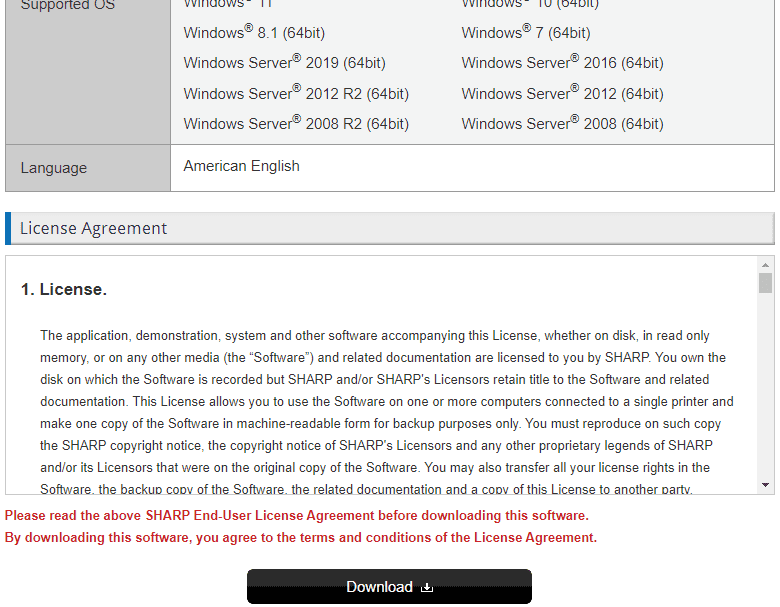Click the red "Please read the above" notice
This screenshot has width=780, height=607.
click(x=296, y=516)
